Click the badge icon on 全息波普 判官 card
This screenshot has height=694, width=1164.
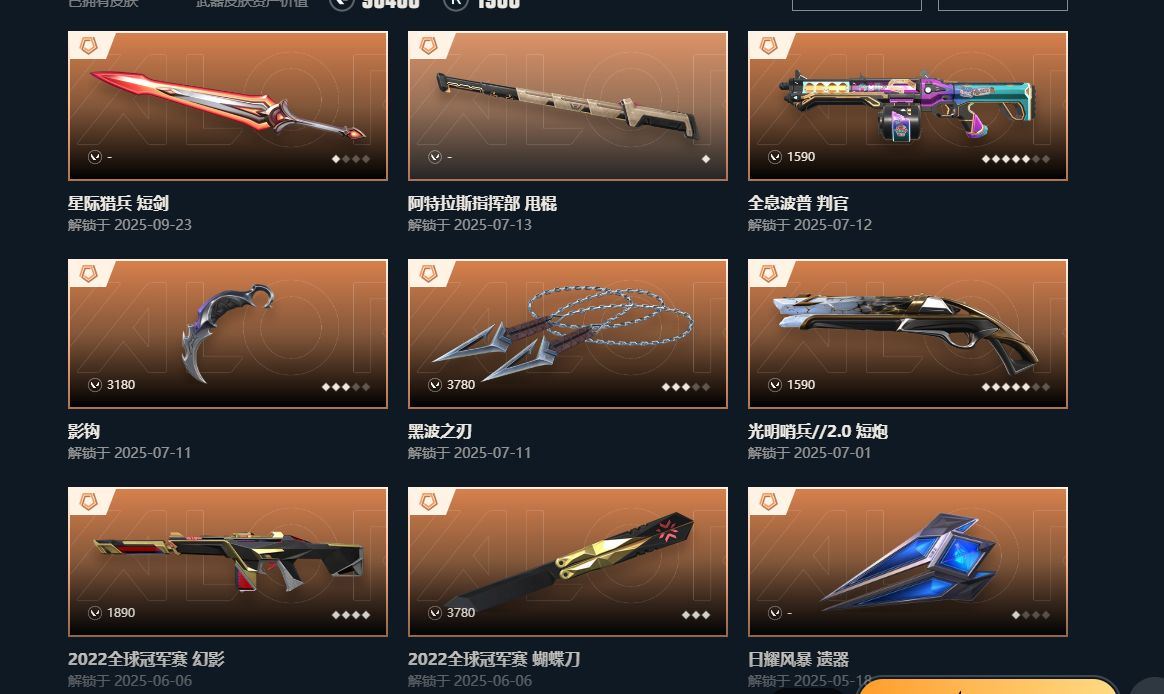coord(768,46)
